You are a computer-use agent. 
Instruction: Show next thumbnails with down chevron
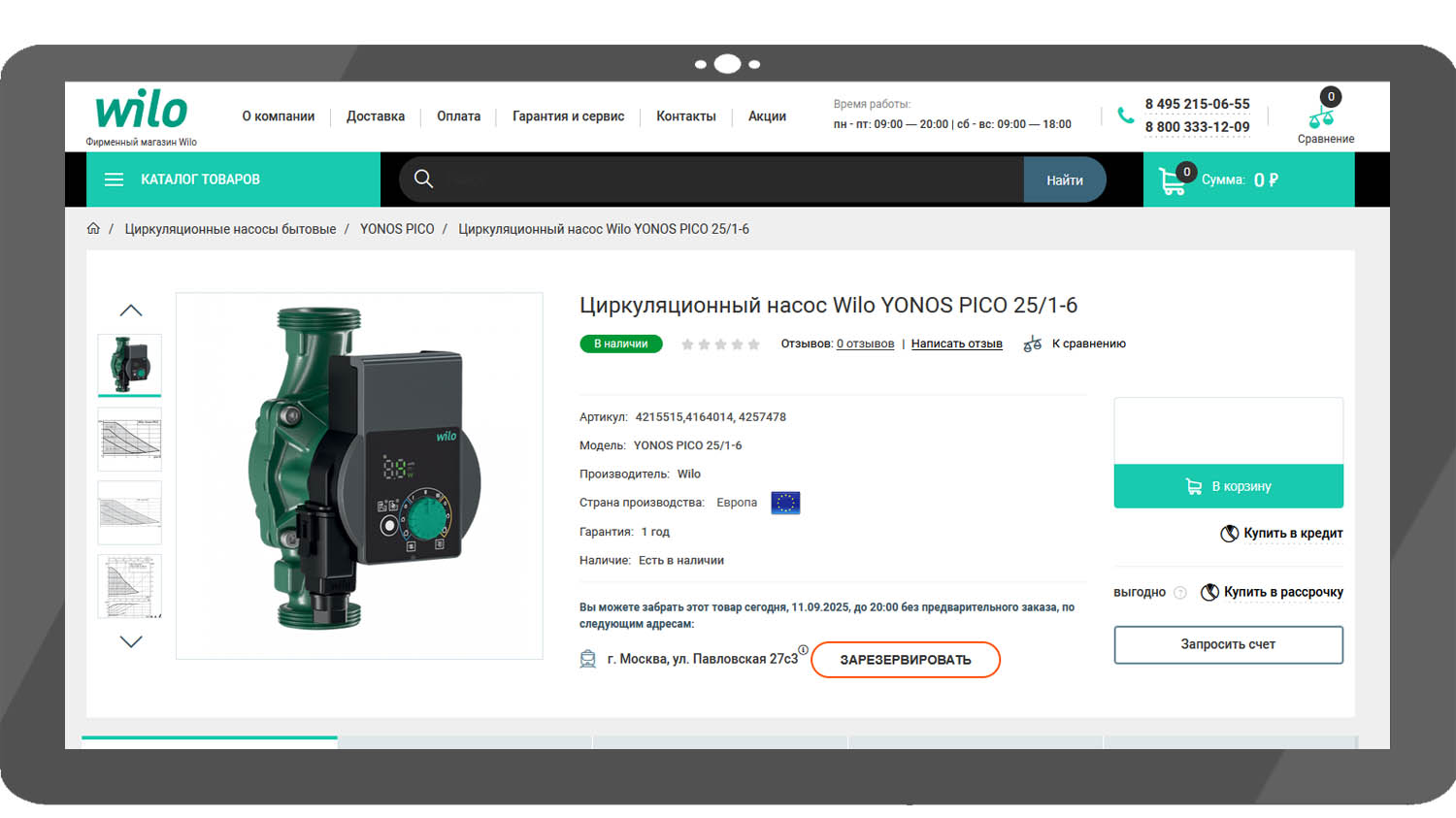pyautogui.click(x=131, y=641)
